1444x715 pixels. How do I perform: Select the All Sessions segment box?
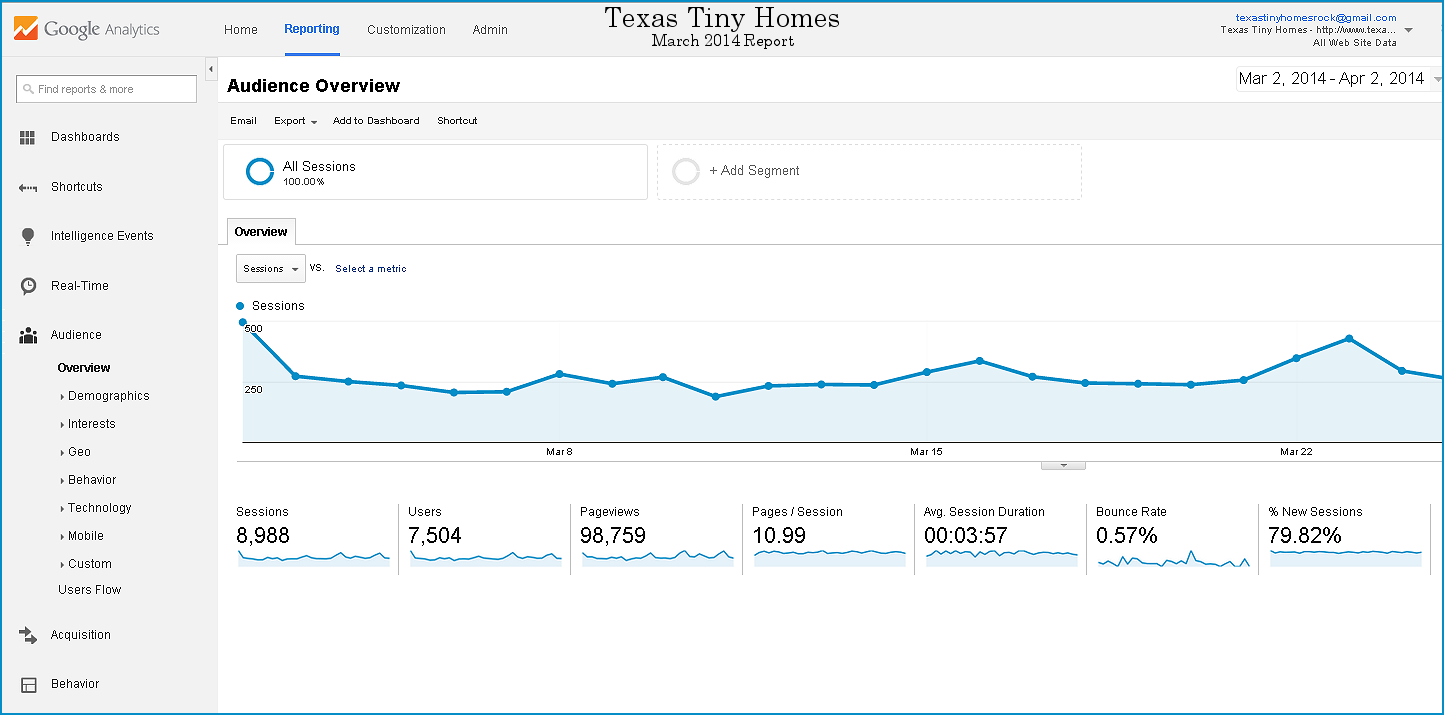[435, 172]
